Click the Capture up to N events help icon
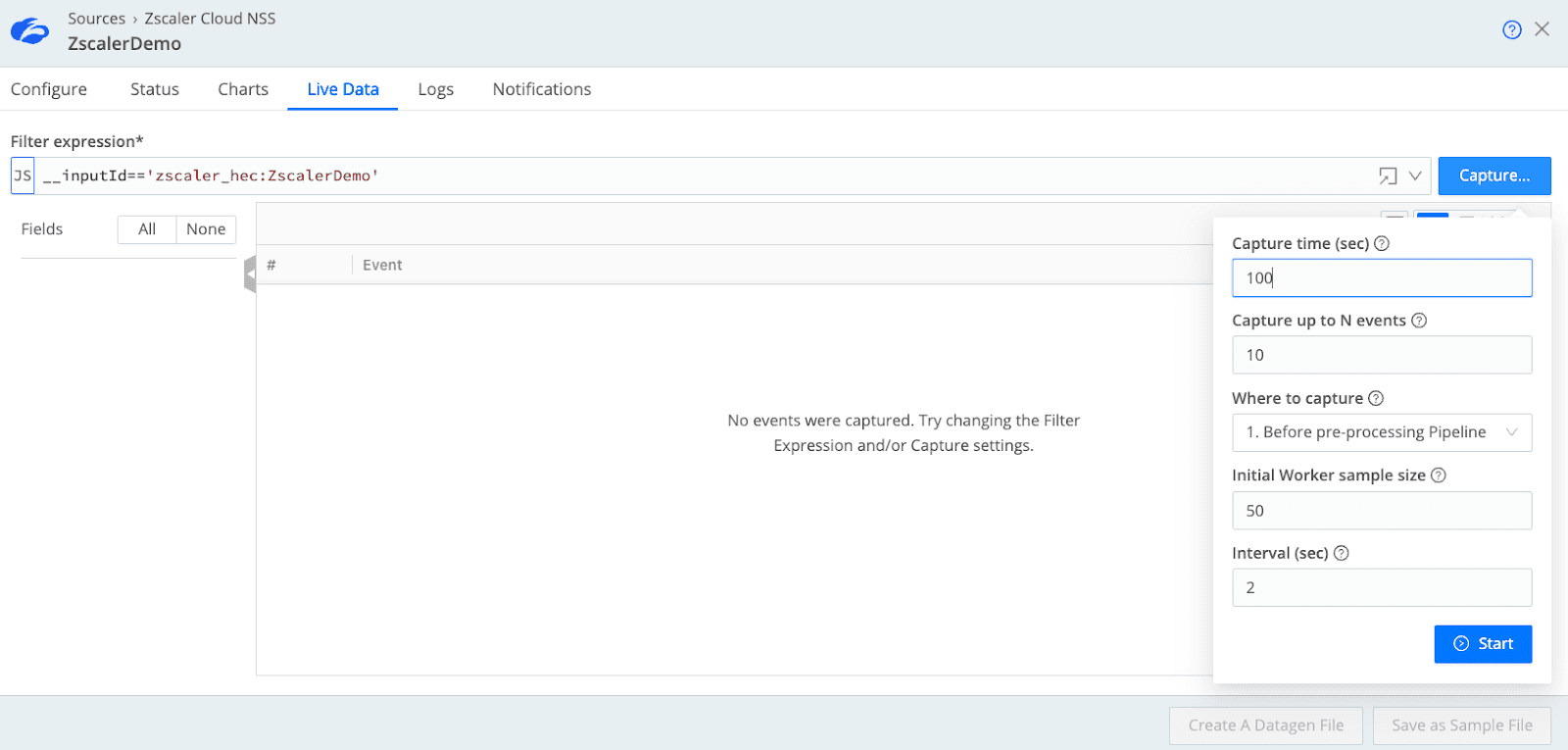Viewport: 1568px width, 750px height. pos(1419,321)
